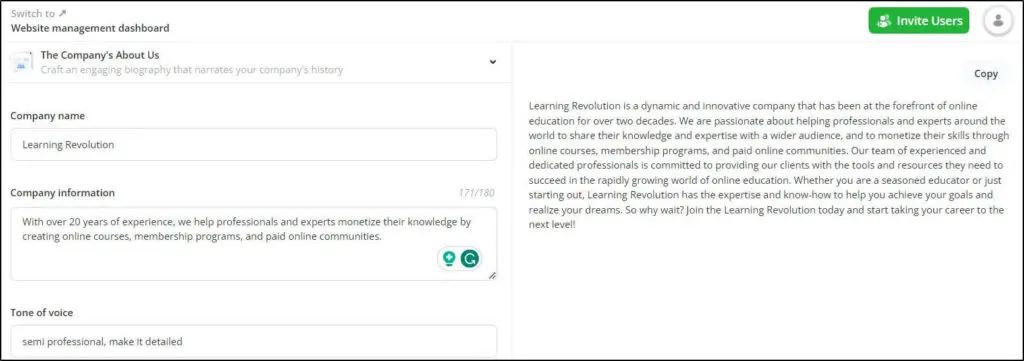Click the About Us template document icon
The height and width of the screenshot is (361, 1024).
pyautogui.click(x=22, y=62)
